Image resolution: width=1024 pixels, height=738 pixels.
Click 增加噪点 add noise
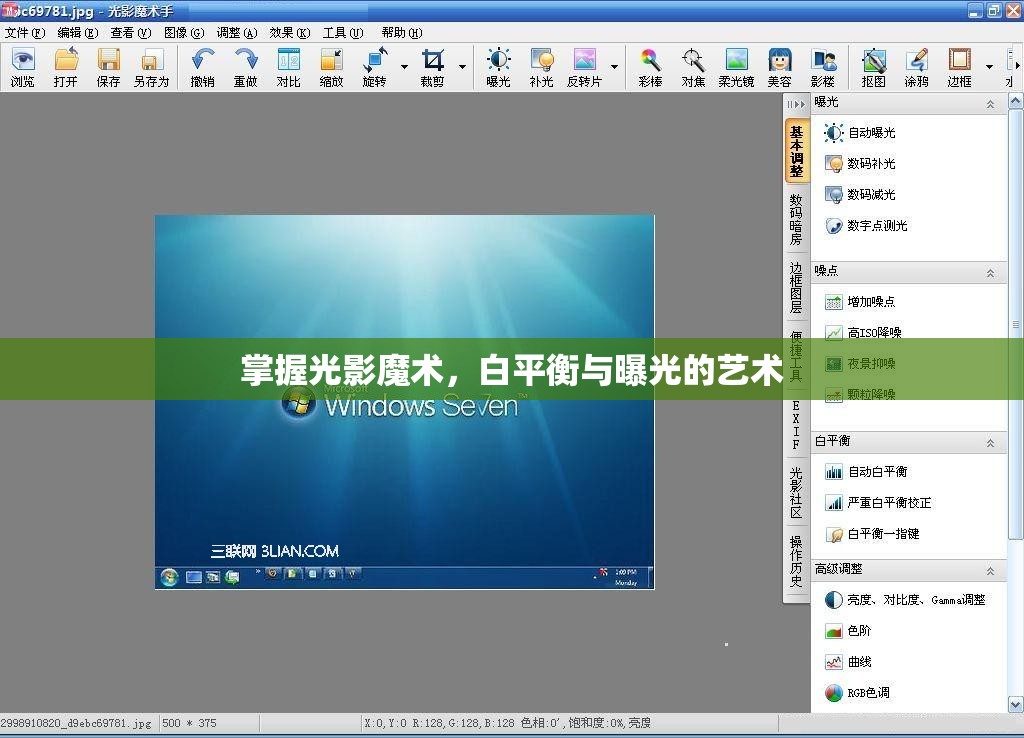point(859,302)
